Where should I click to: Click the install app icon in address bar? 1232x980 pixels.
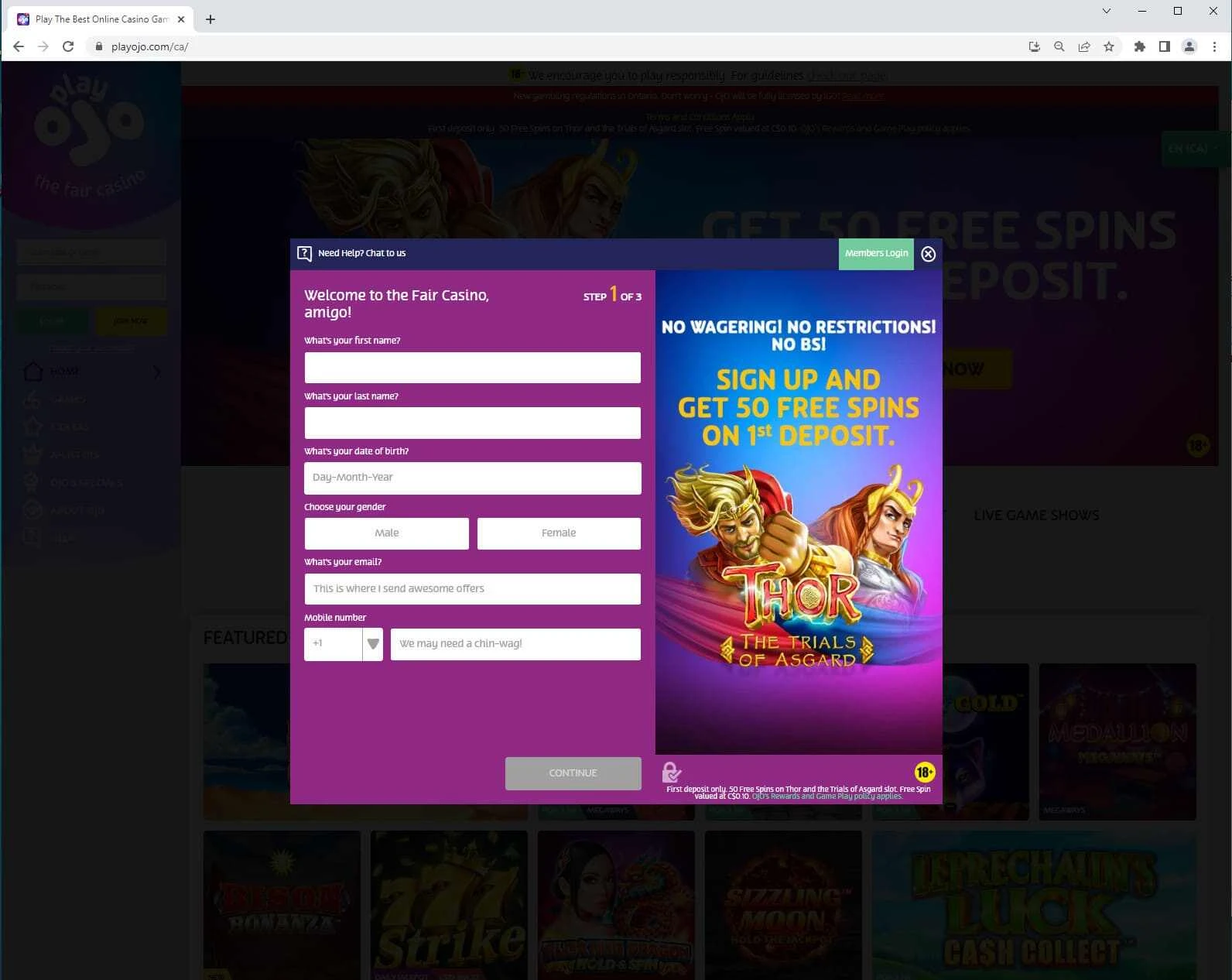[1034, 46]
